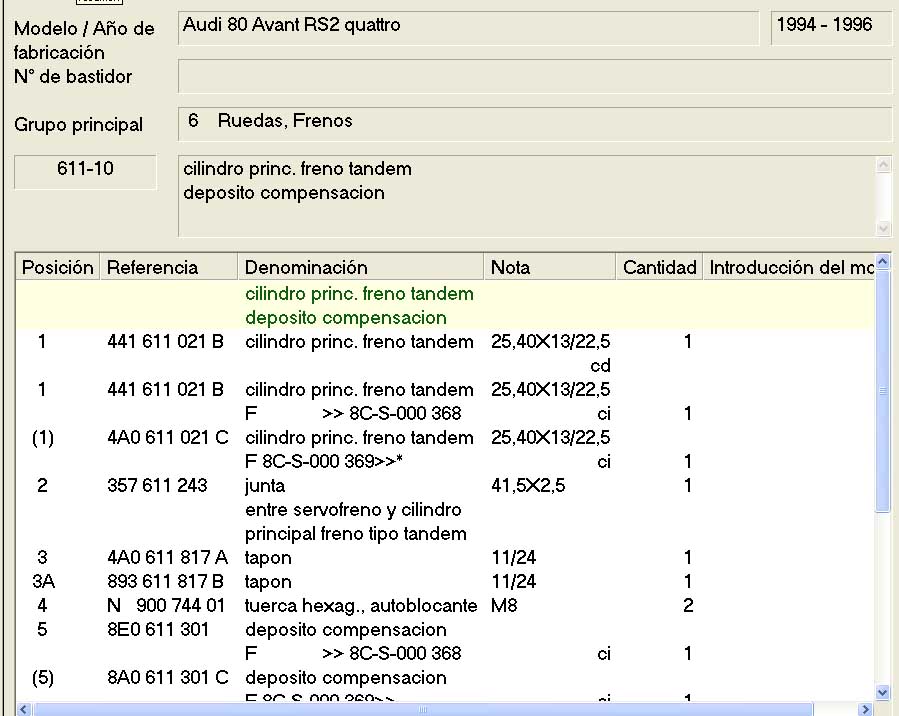Click the description box scroll down arrow

tap(883, 228)
